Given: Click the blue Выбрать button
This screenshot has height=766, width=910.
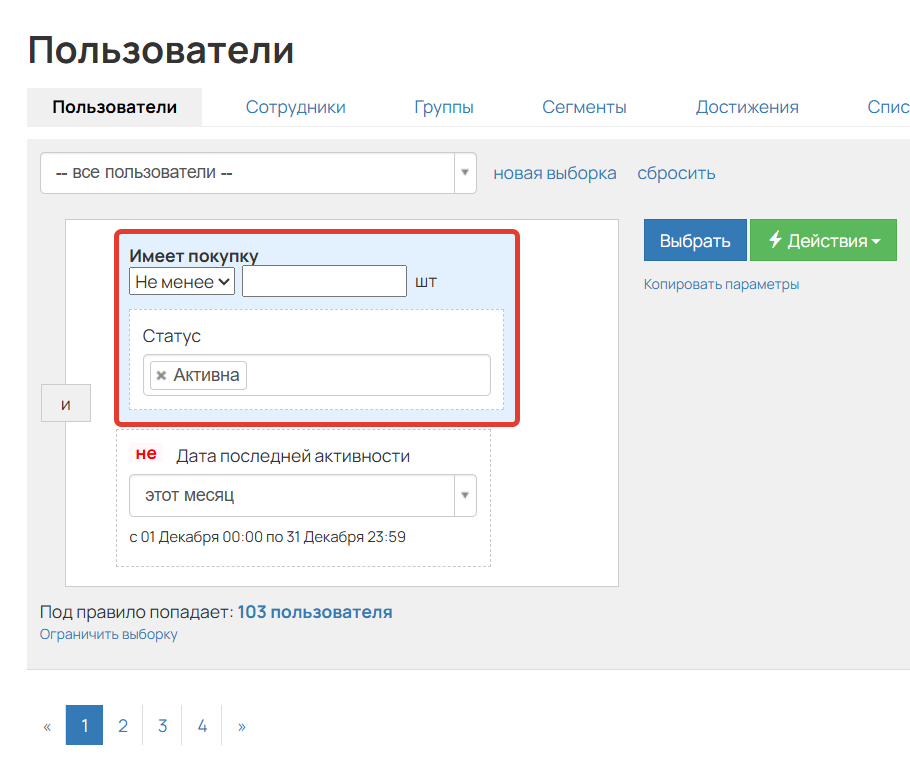Looking at the screenshot, I should 695,240.
